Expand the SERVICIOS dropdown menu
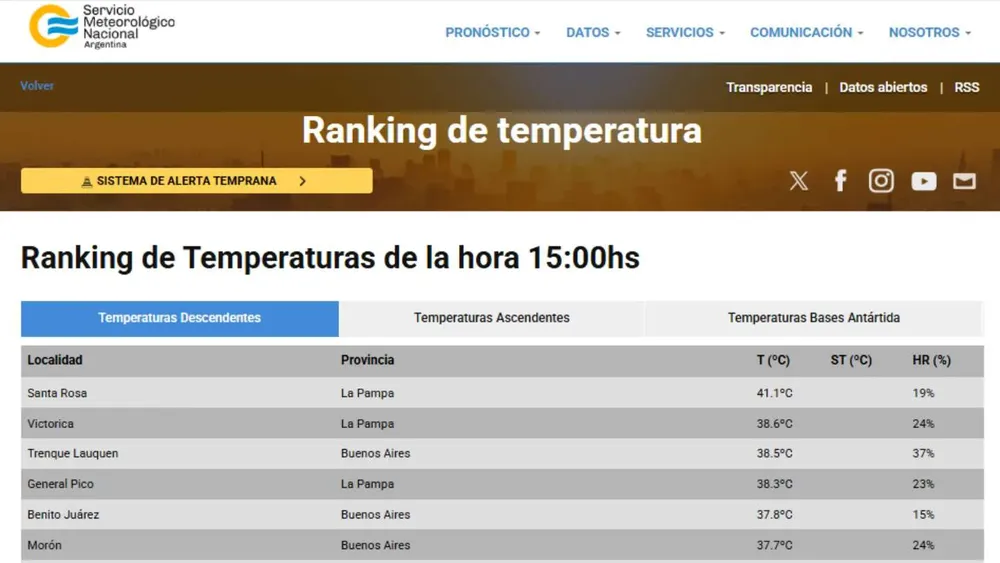1000x563 pixels. (685, 33)
